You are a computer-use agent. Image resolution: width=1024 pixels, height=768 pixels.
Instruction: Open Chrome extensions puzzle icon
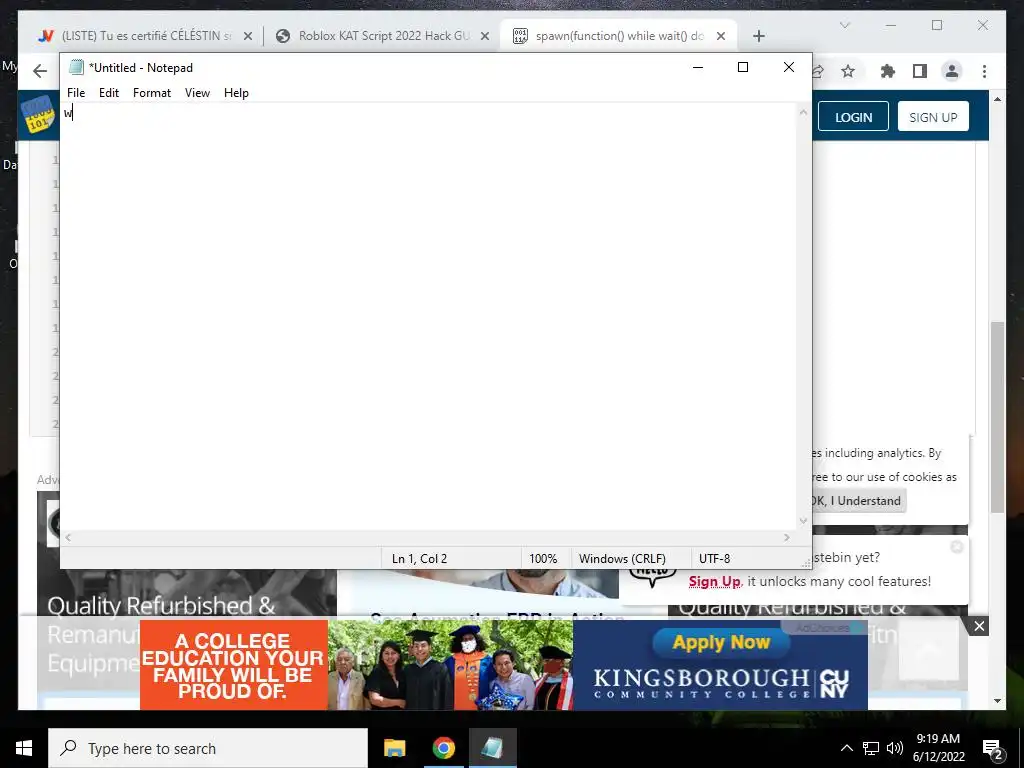888,71
